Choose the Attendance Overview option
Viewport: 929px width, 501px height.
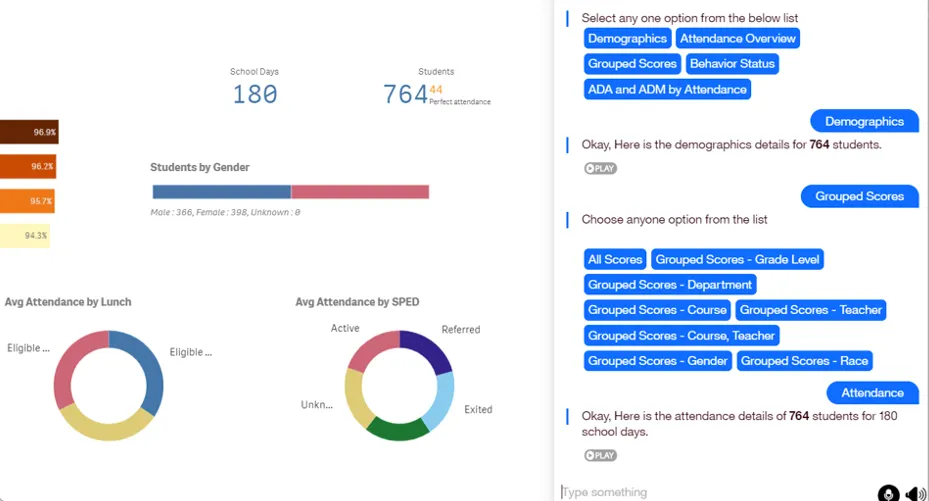coord(738,38)
